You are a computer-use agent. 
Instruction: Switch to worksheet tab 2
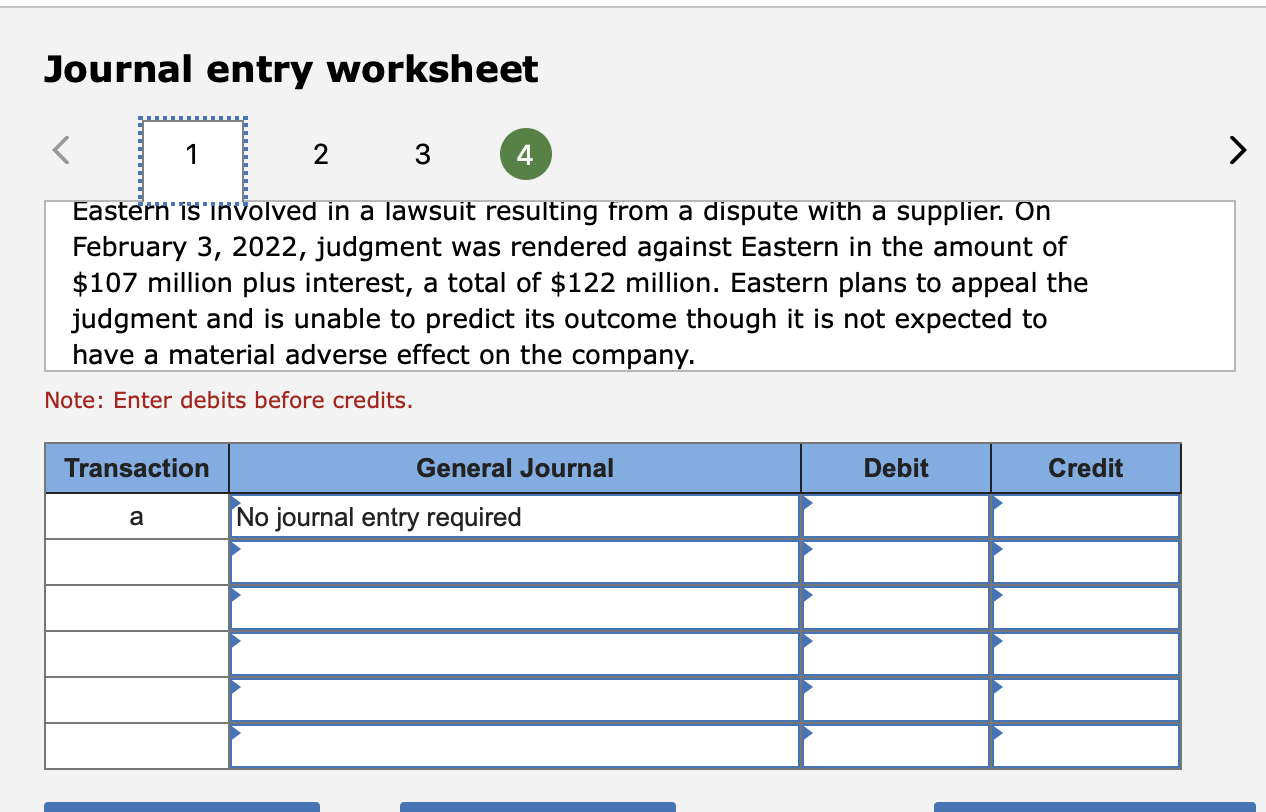[320, 155]
